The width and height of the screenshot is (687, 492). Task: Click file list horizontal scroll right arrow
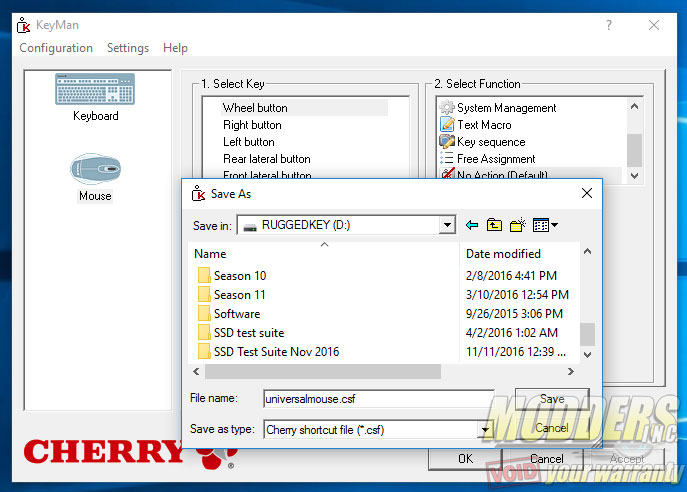(x=570, y=372)
